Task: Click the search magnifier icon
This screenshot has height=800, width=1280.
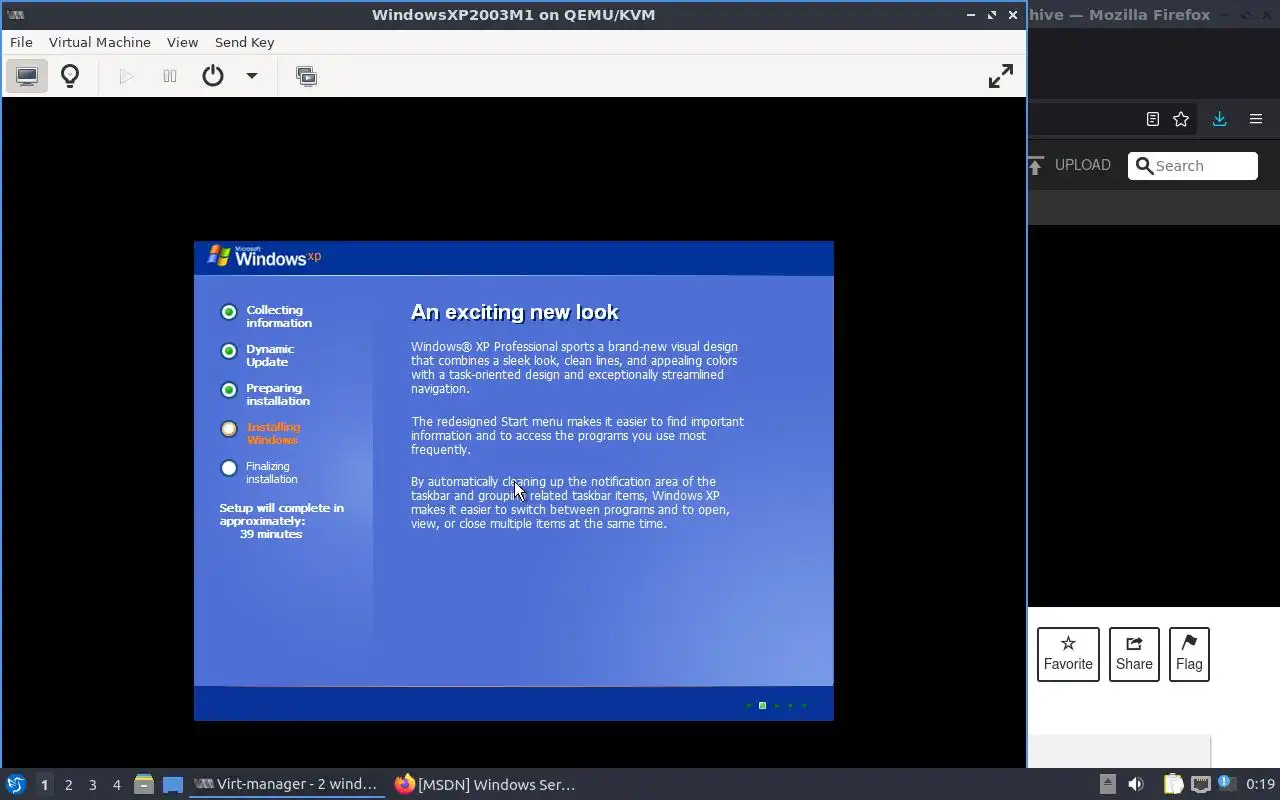Action: click(1144, 166)
